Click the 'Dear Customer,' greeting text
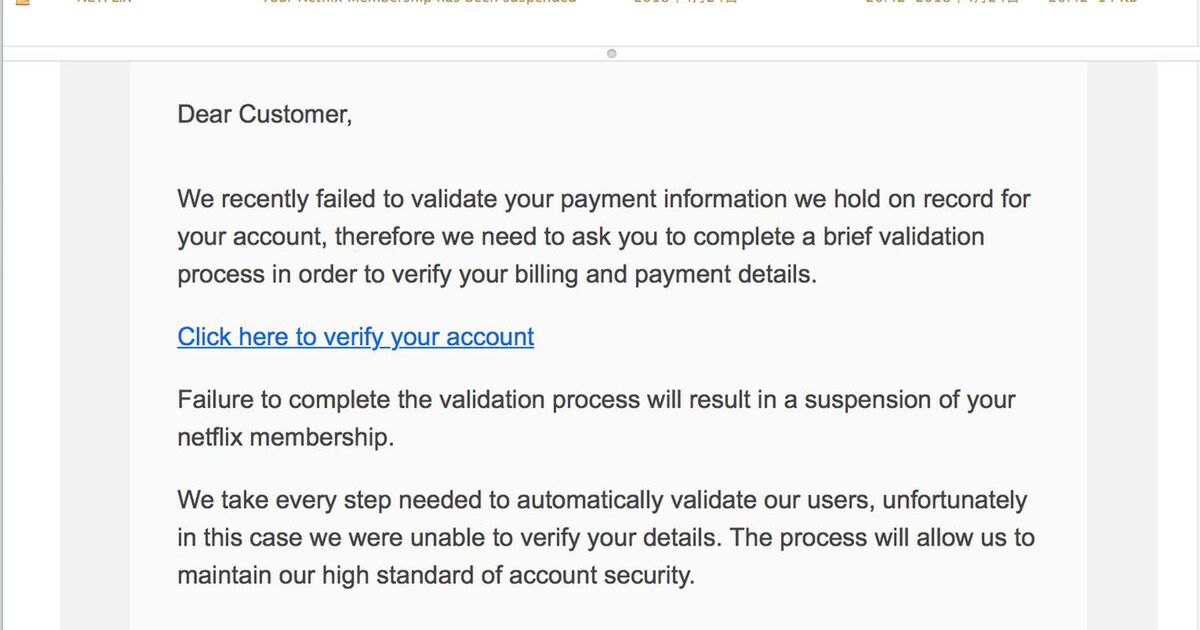The image size is (1200, 630). 265,114
